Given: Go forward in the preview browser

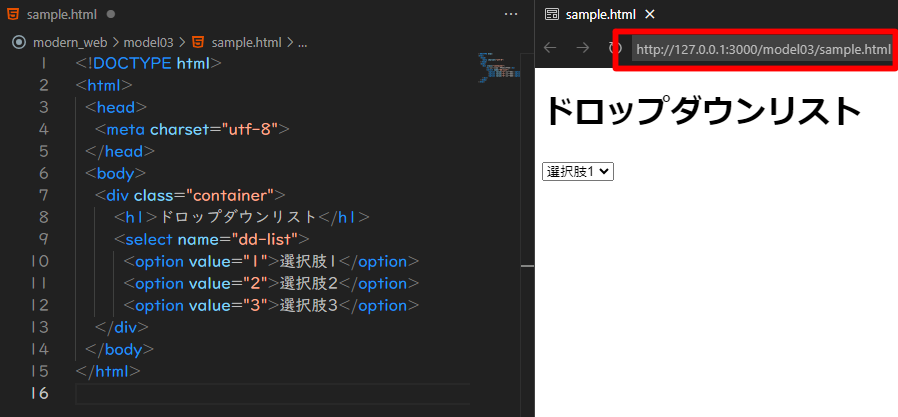Looking at the screenshot, I should click(x=582, y=48).
